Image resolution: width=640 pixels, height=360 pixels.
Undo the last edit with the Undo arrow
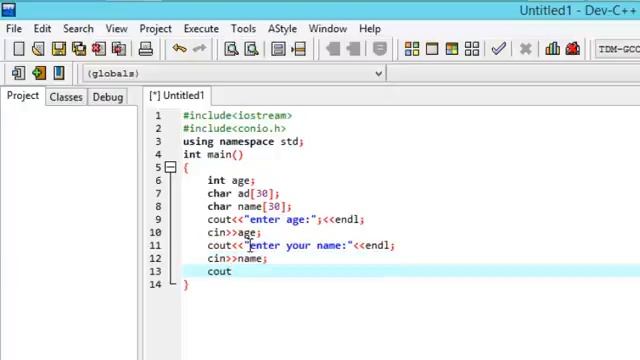[179, 49]
